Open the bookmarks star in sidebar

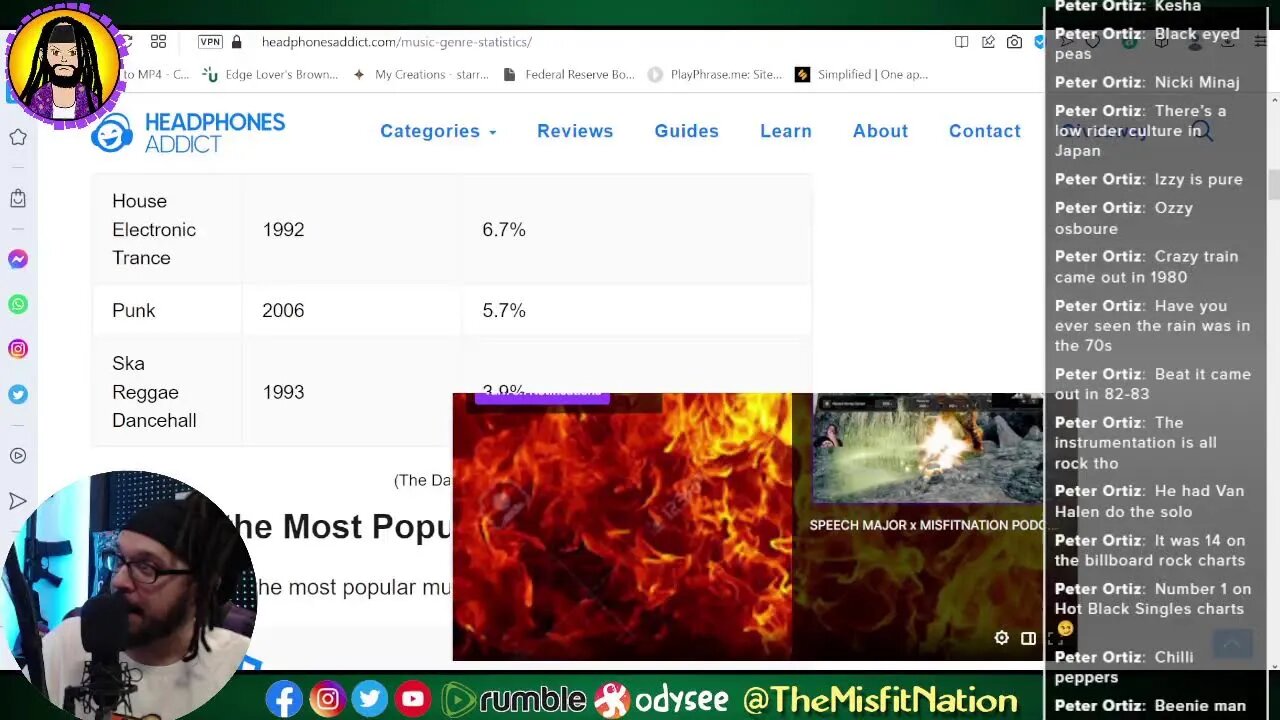tap(18, 137)
